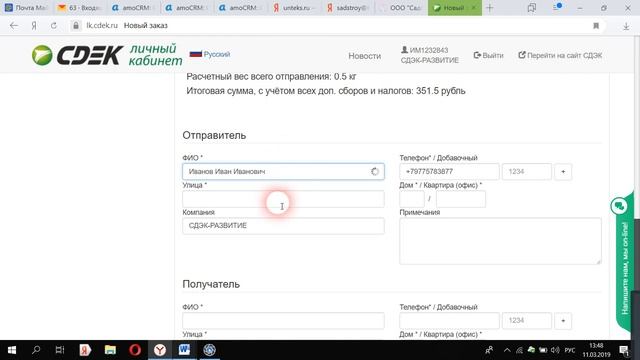Show hidden tray icons chevron
Viewport: 640px width, 360px height.
[507, 350]
